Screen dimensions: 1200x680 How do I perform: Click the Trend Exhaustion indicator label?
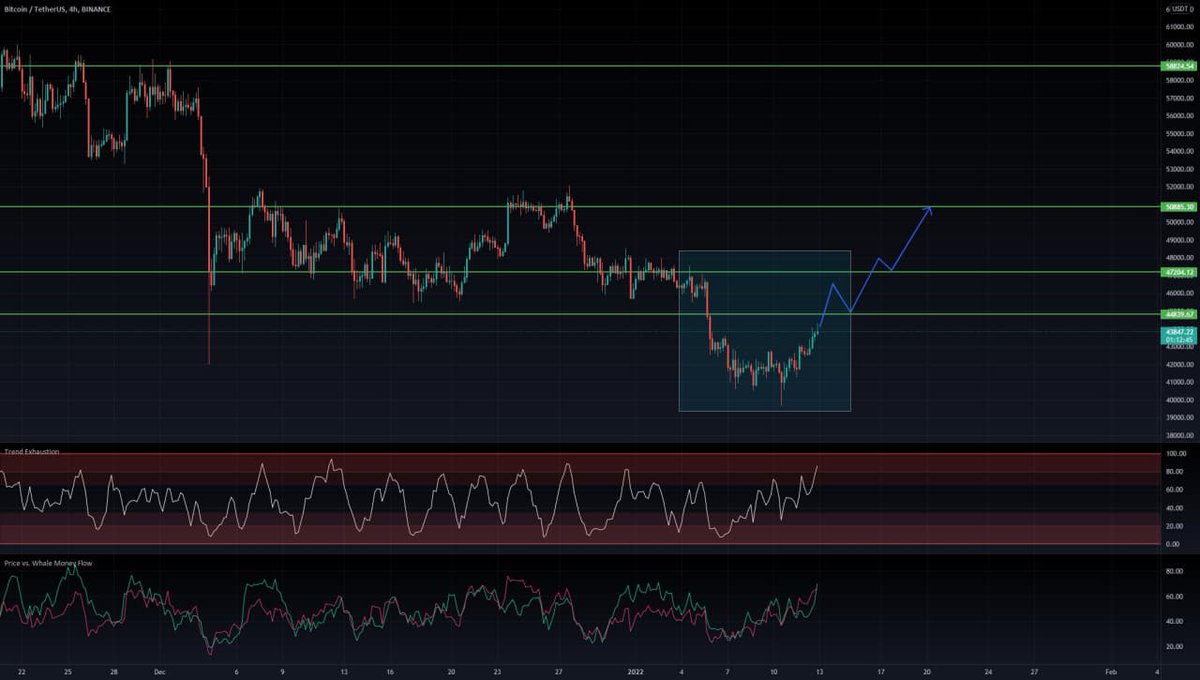pyautogui.click(x=31, y=451)
